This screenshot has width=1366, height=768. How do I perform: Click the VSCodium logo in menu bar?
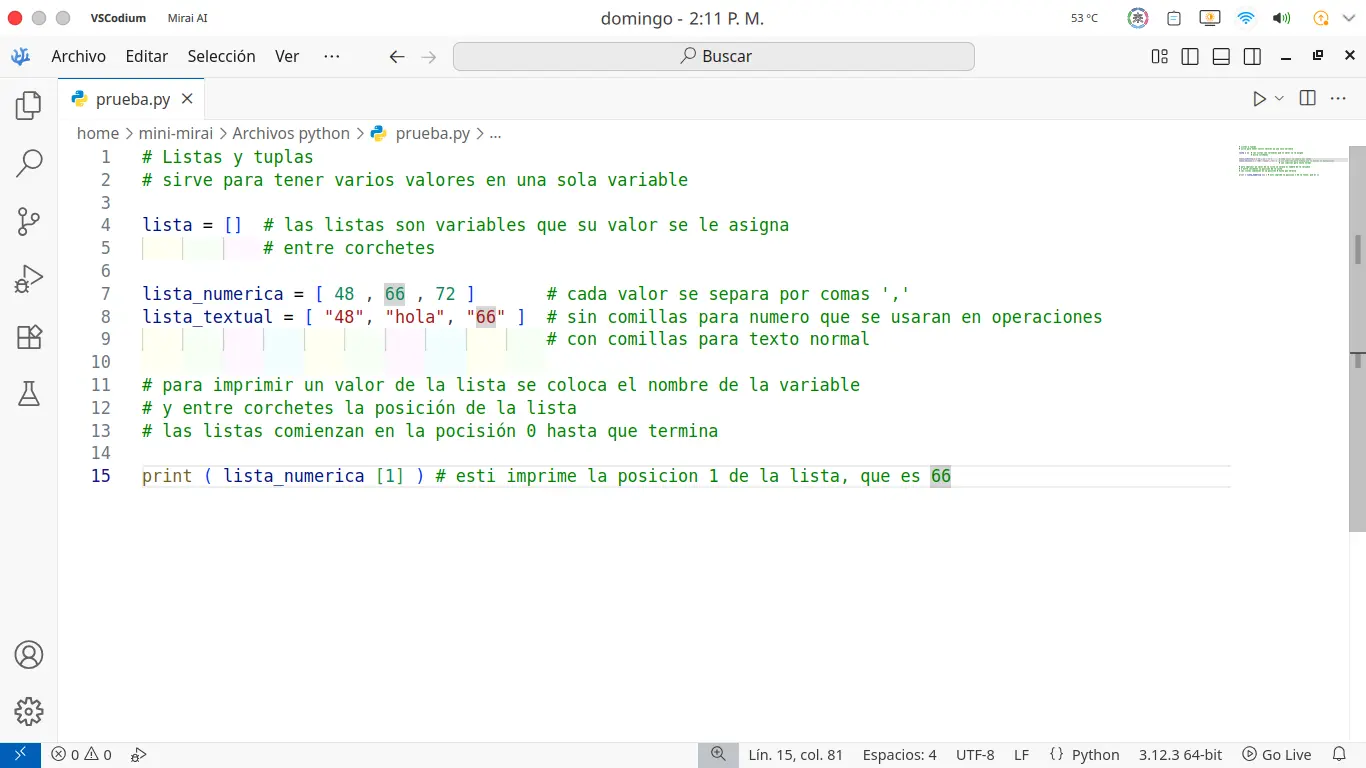click(x=21, y=56)
